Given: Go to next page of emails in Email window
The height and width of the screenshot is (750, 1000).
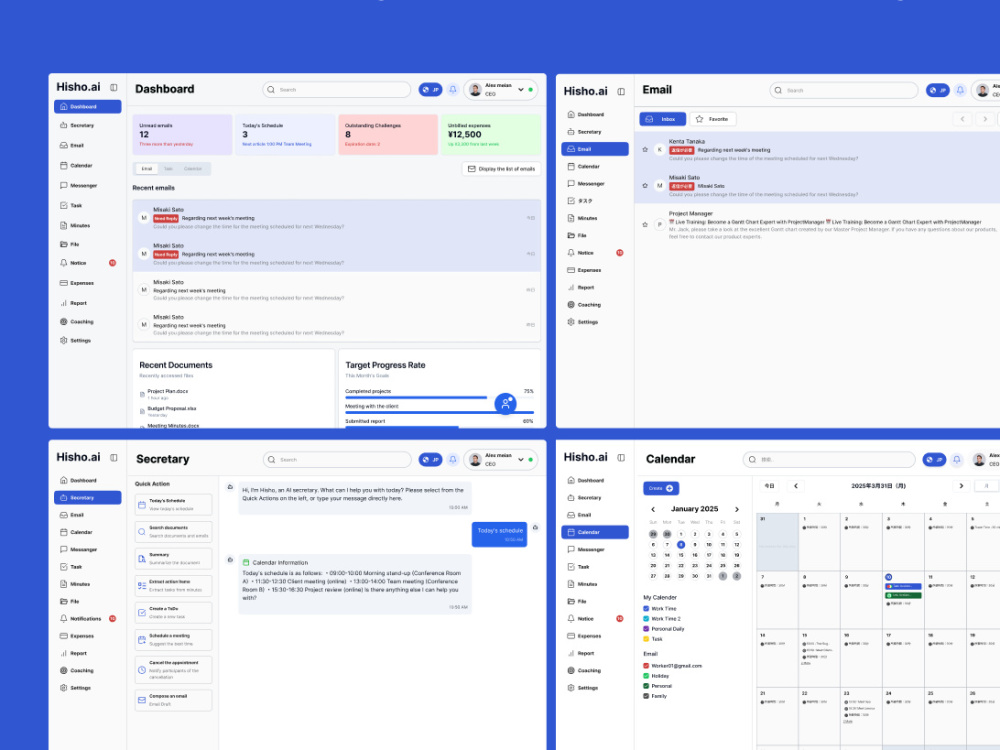Looking at the screenshot, I should (x=985, y=119).
